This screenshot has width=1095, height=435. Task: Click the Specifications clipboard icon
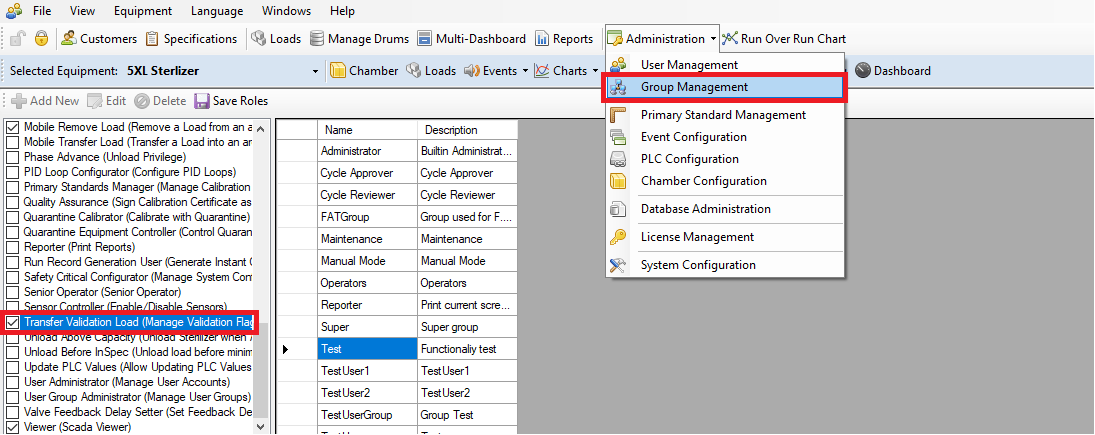152,39
